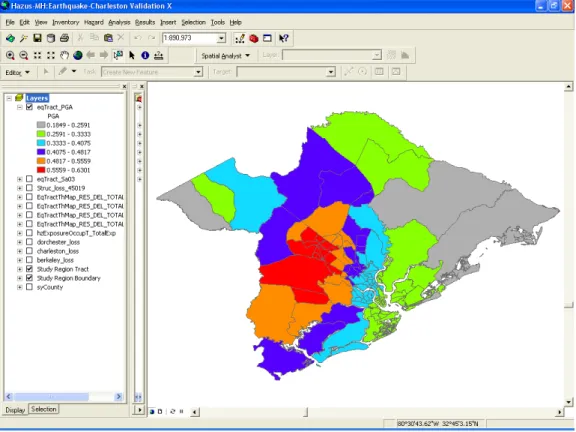Click the Fixed Zoom Out icon

click(x=51, y=55)
